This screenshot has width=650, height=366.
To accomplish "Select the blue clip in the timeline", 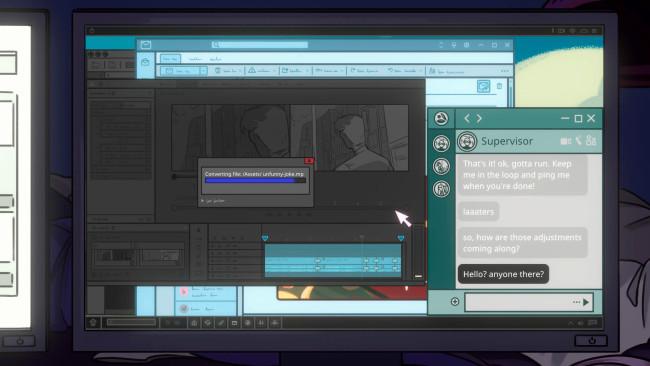I will 333,260.
